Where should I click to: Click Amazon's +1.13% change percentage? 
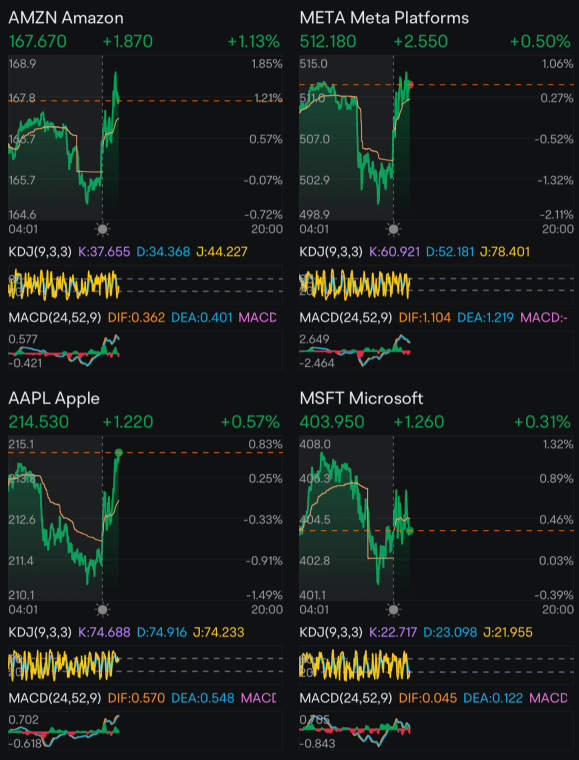click(253, 42)
